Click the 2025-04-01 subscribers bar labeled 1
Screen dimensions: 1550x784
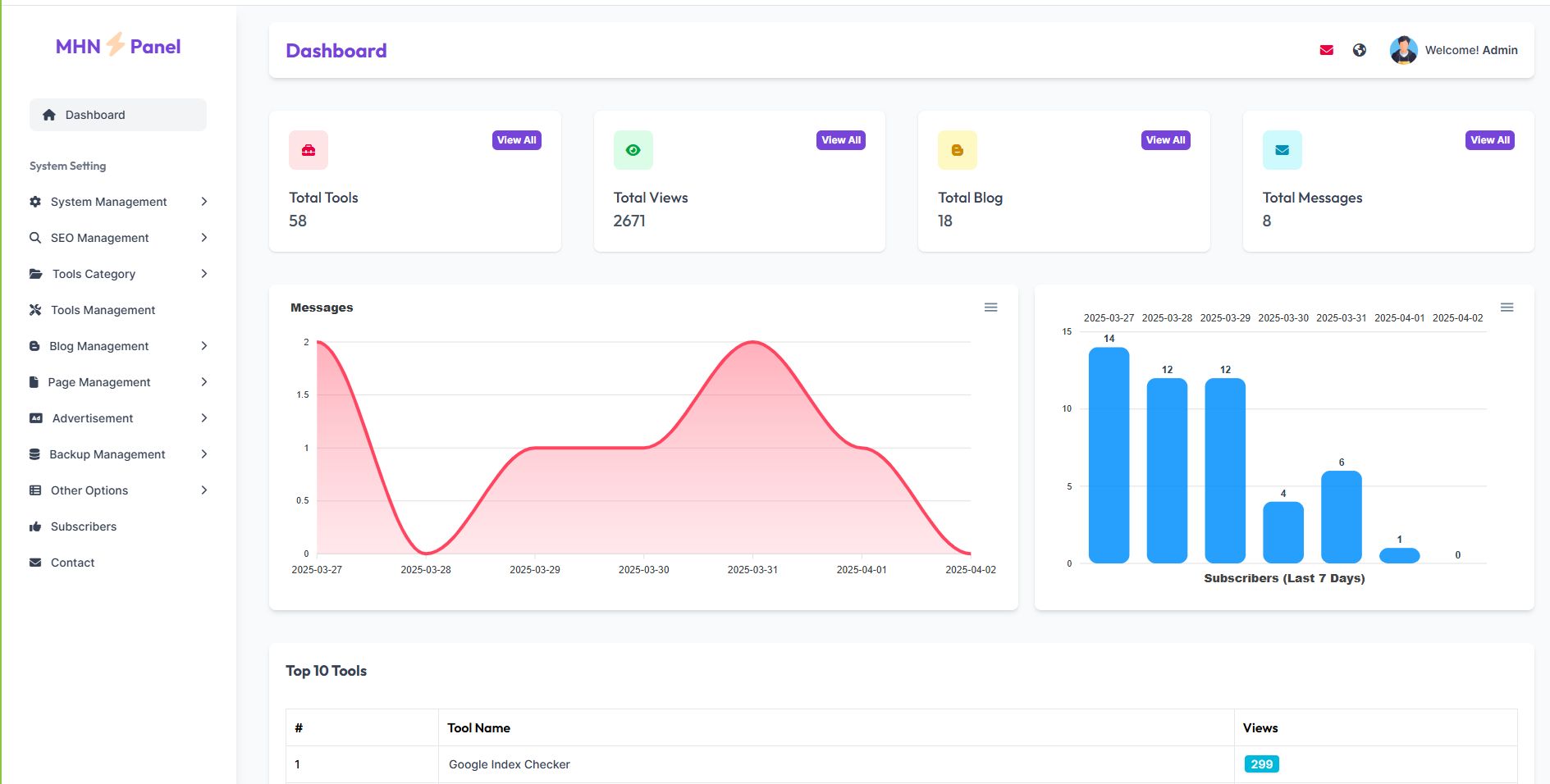click(x=1400, y=555)
